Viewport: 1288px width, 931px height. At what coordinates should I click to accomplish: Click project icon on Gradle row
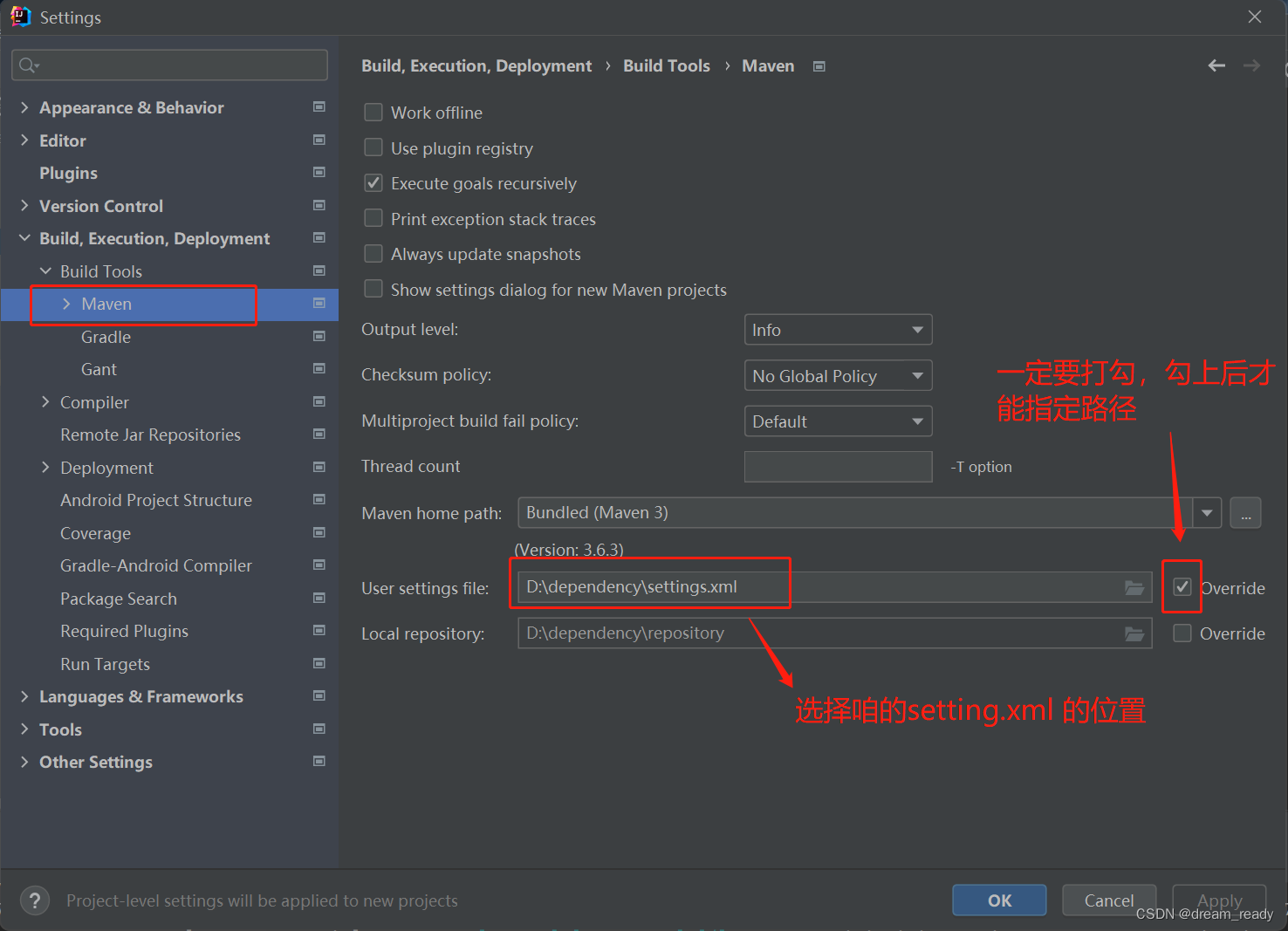319,336
